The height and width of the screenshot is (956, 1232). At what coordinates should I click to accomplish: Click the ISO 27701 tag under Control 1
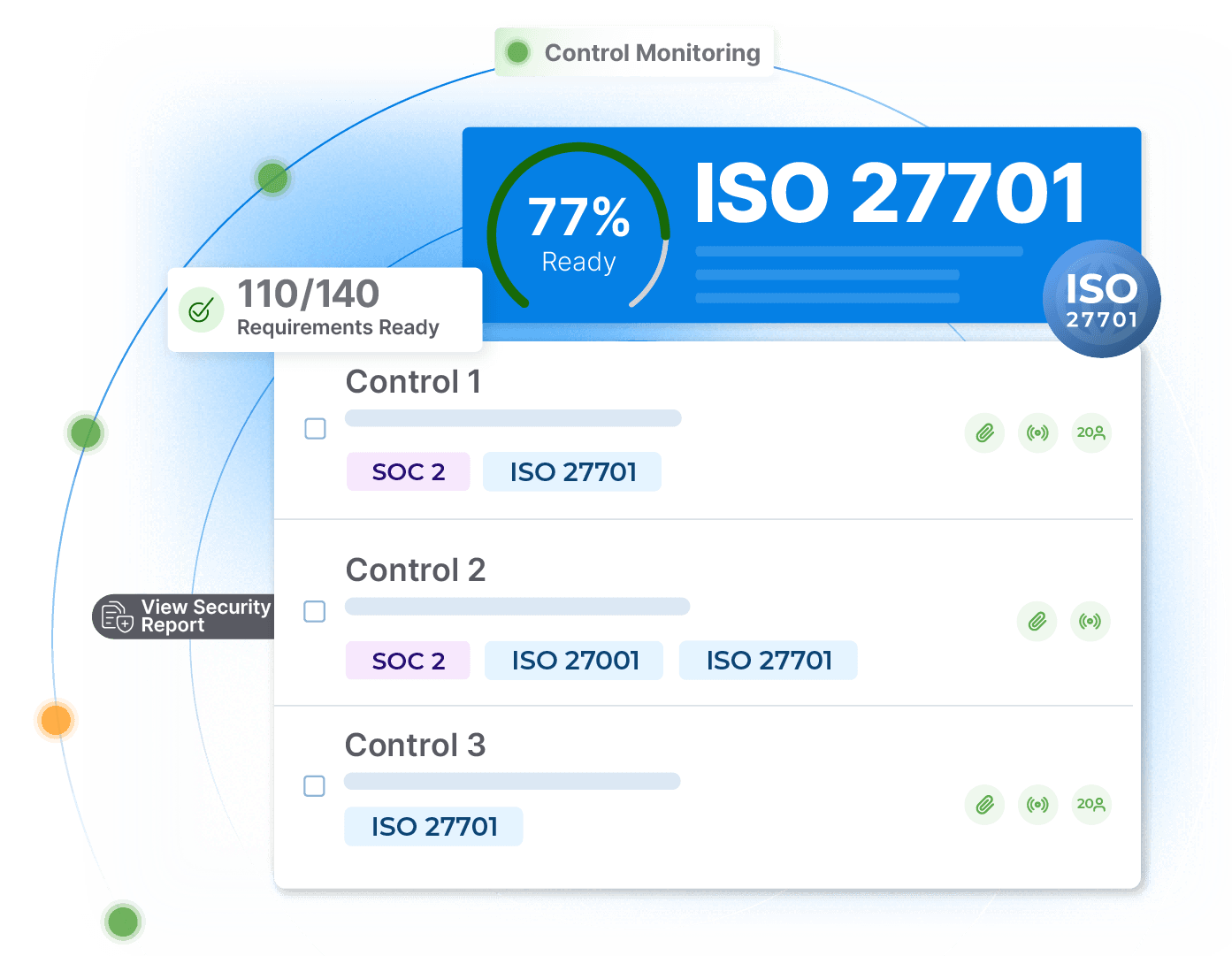(x=572, y=472)
